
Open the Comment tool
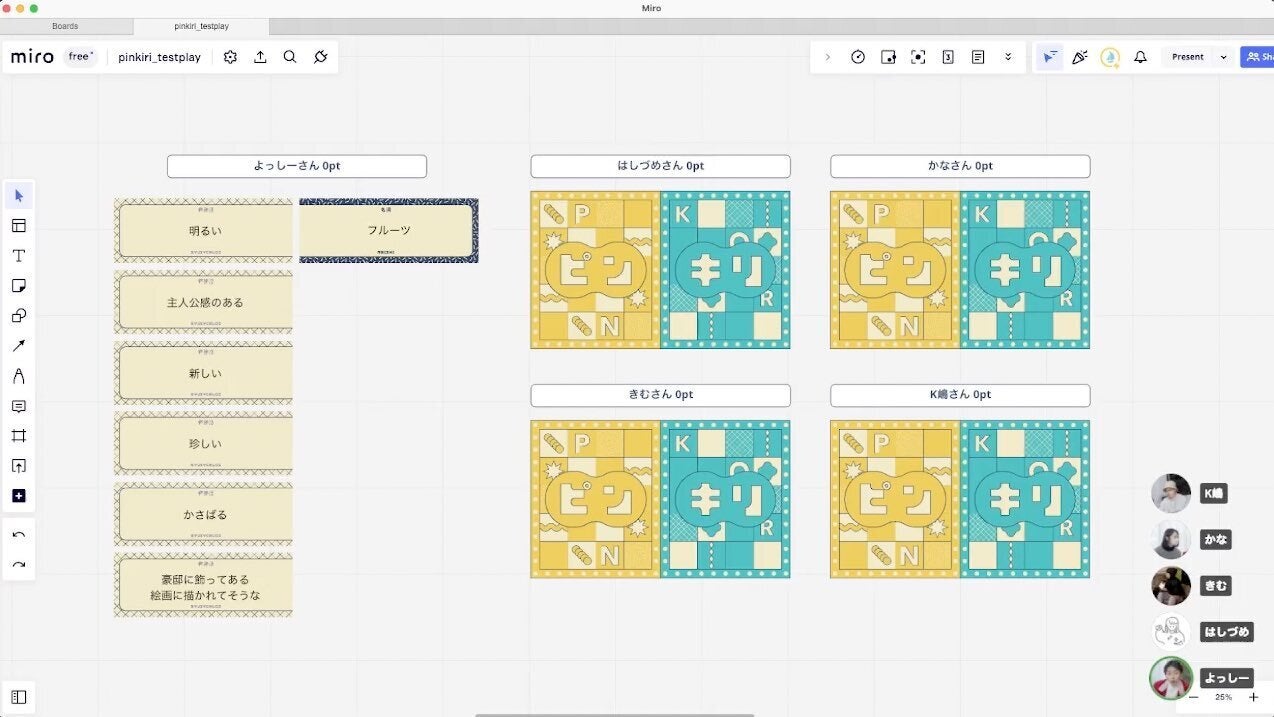pyautogui.click(x=19, y=406)
